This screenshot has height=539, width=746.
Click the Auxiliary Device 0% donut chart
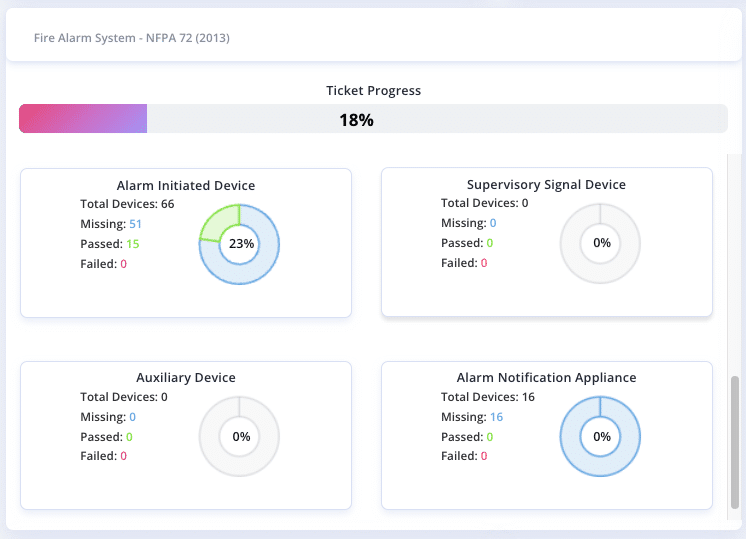(239, 436)
